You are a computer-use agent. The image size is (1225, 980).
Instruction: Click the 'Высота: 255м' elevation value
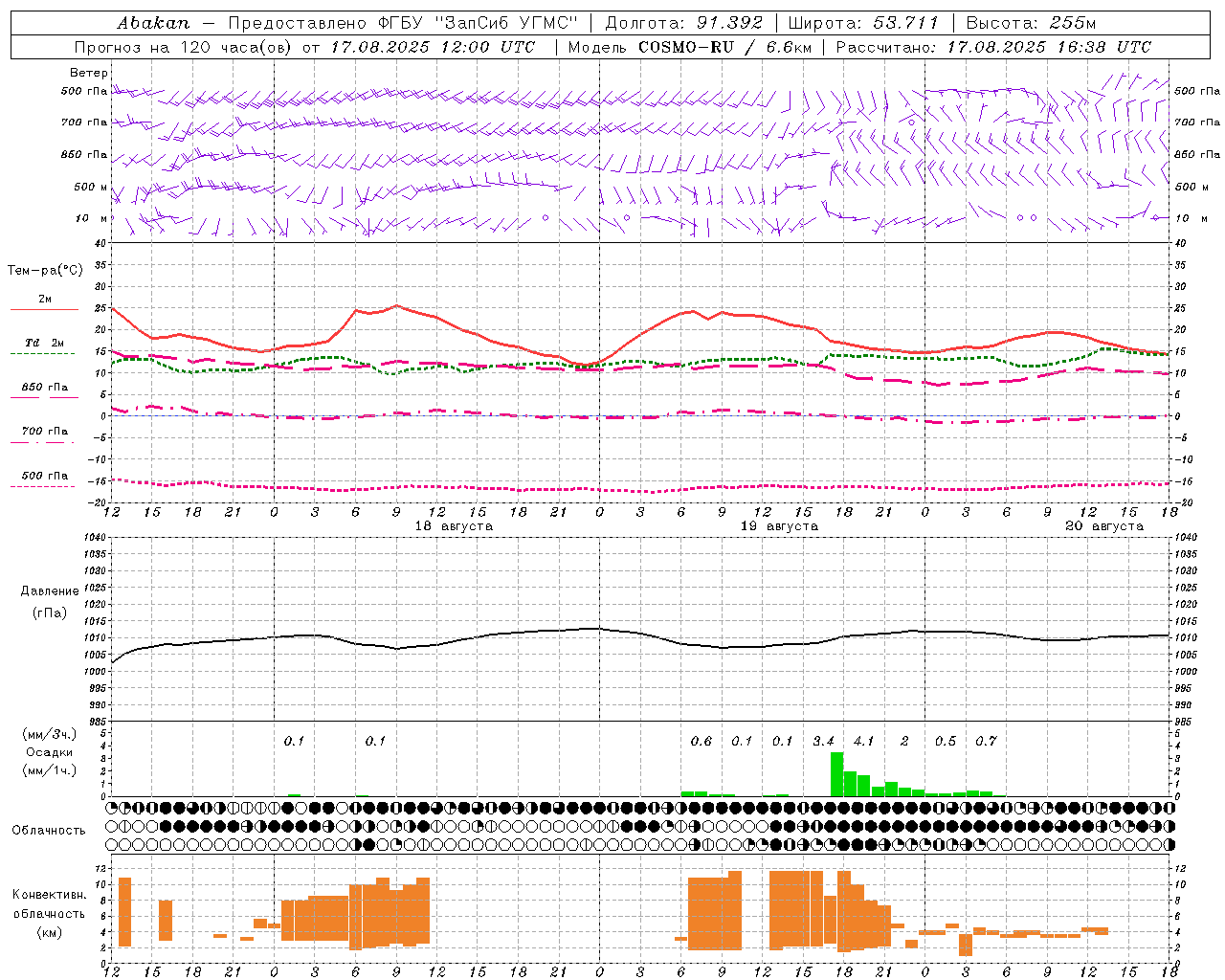pyautogui.click(x=1031, y=23)
